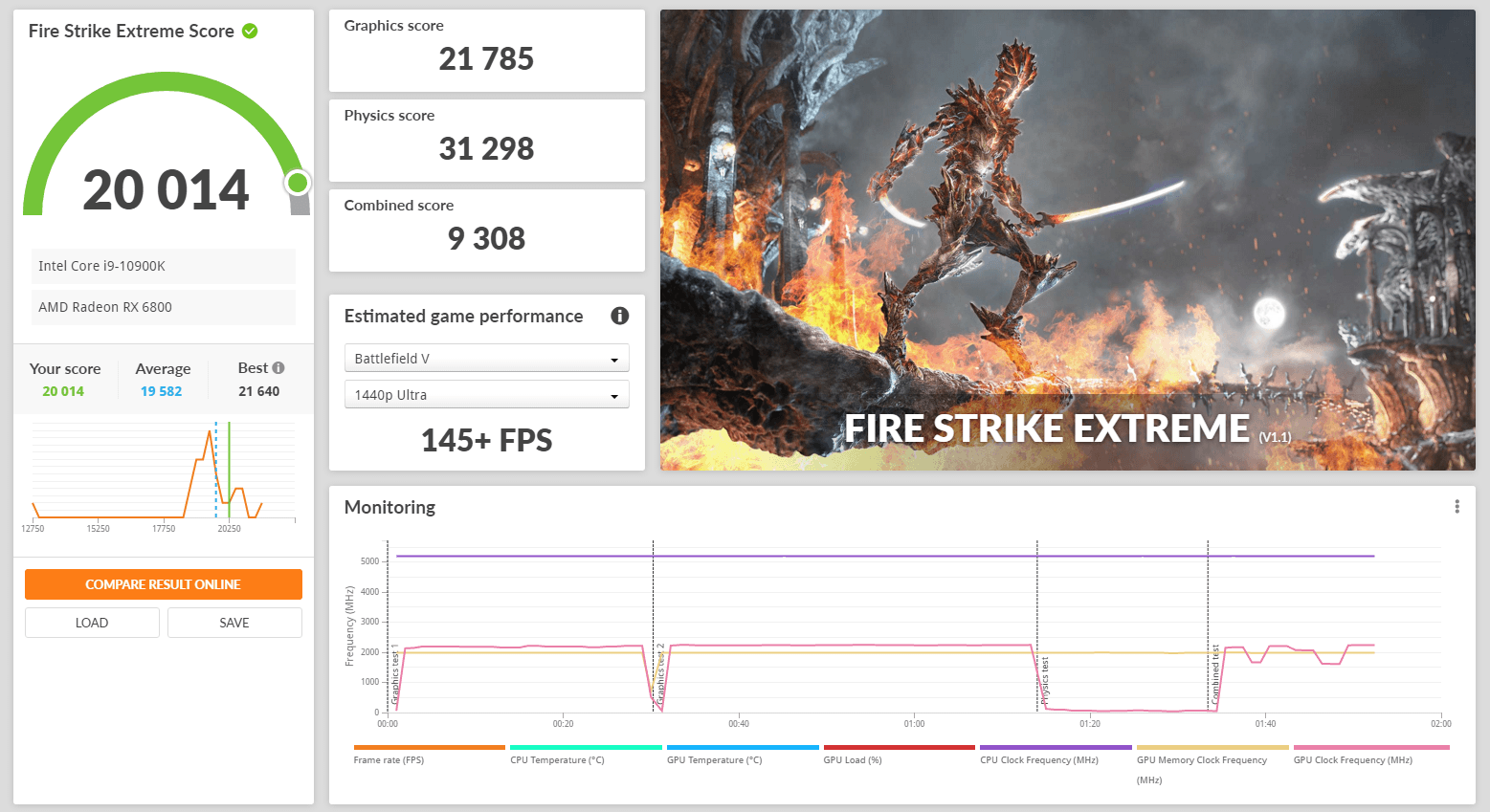Click the Physics score value 31 298

[486, 149]
